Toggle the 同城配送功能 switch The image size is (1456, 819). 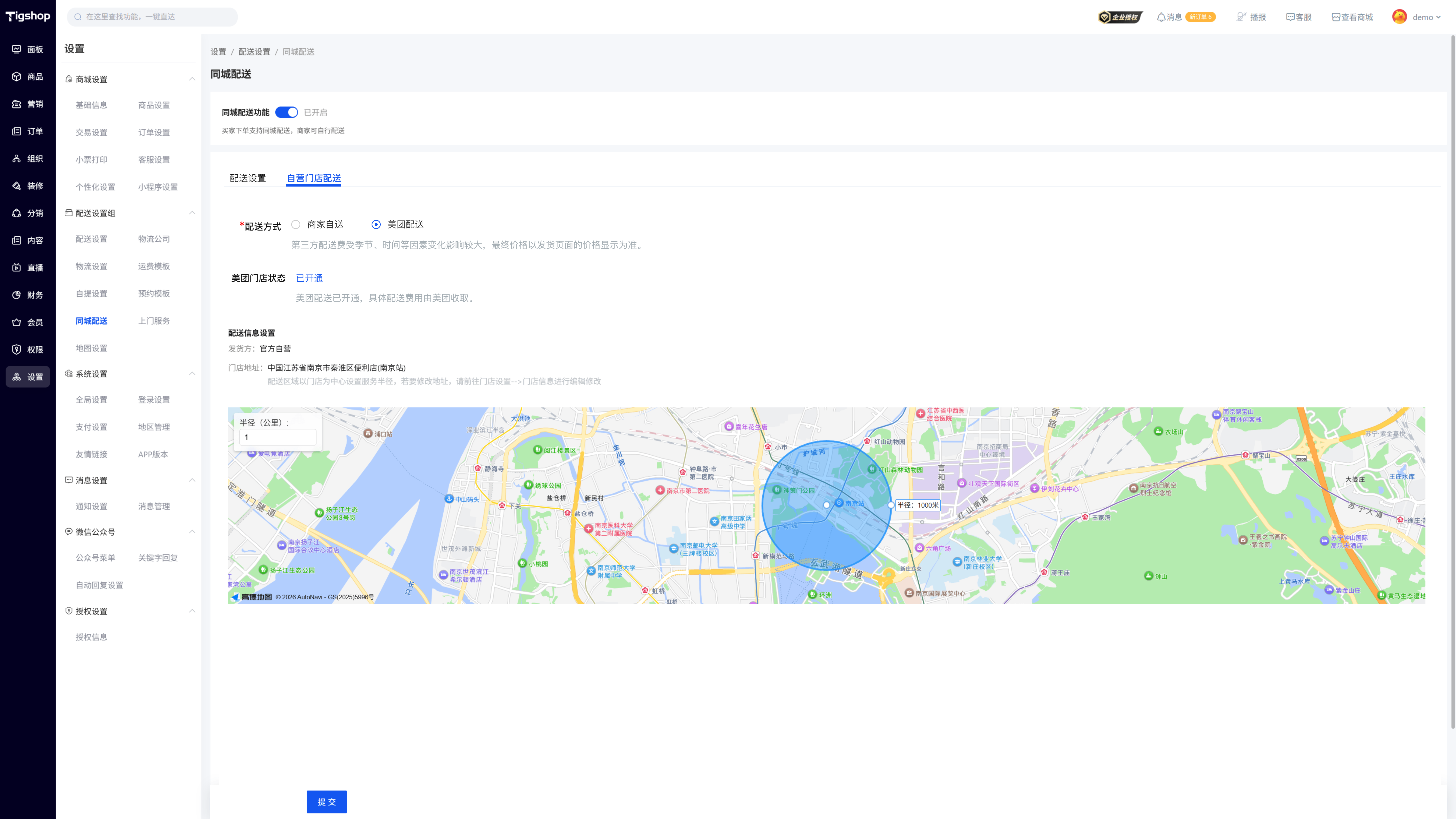pos(287,112)
